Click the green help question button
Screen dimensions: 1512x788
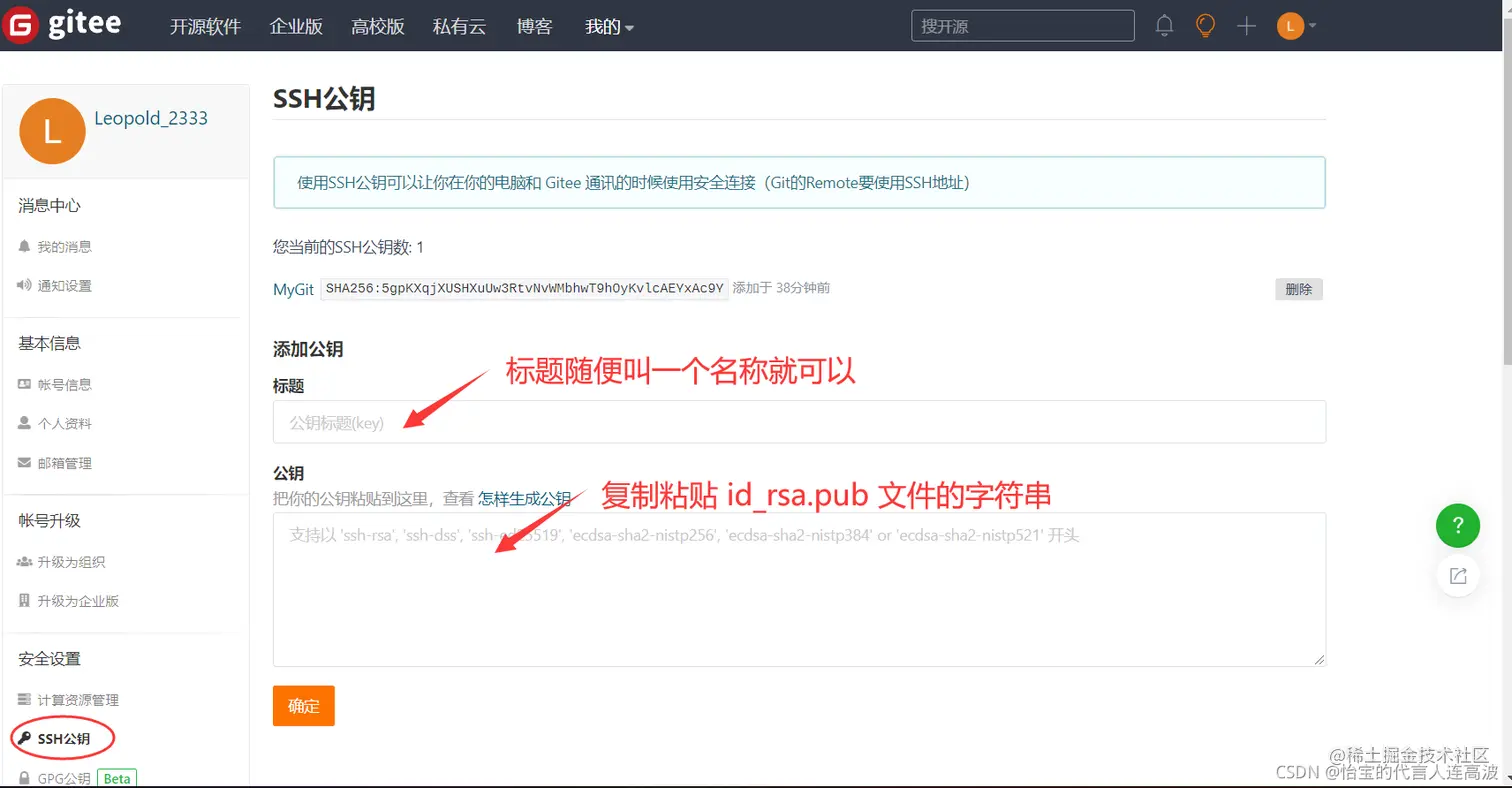point(1458,525)
